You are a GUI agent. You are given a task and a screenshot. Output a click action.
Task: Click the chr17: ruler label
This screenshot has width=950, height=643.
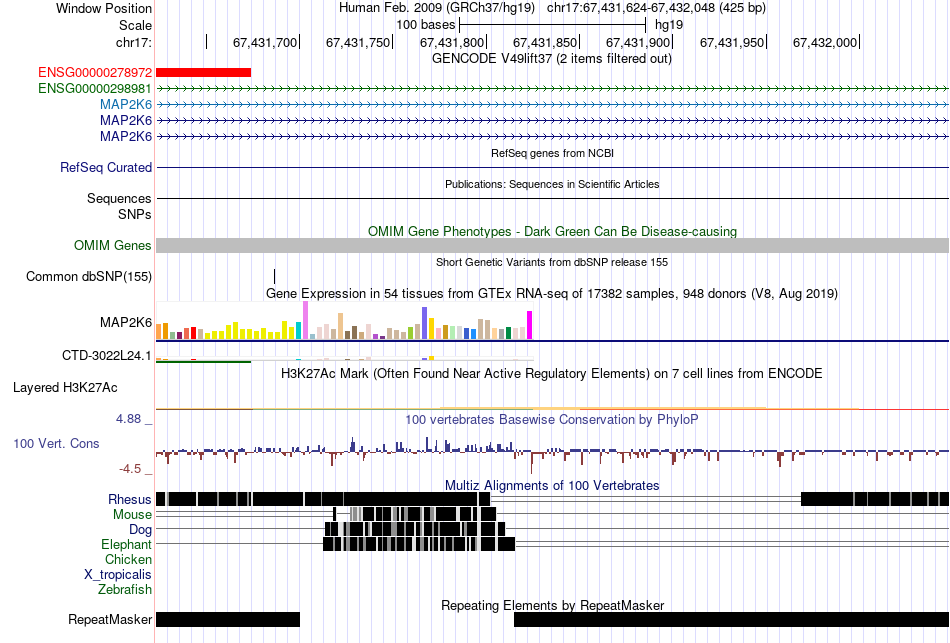[134, 42]
